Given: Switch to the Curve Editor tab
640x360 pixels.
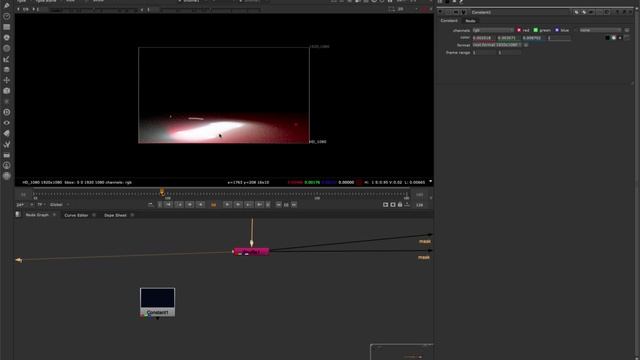Looking at the screenshot, I should tap(76, 215).
